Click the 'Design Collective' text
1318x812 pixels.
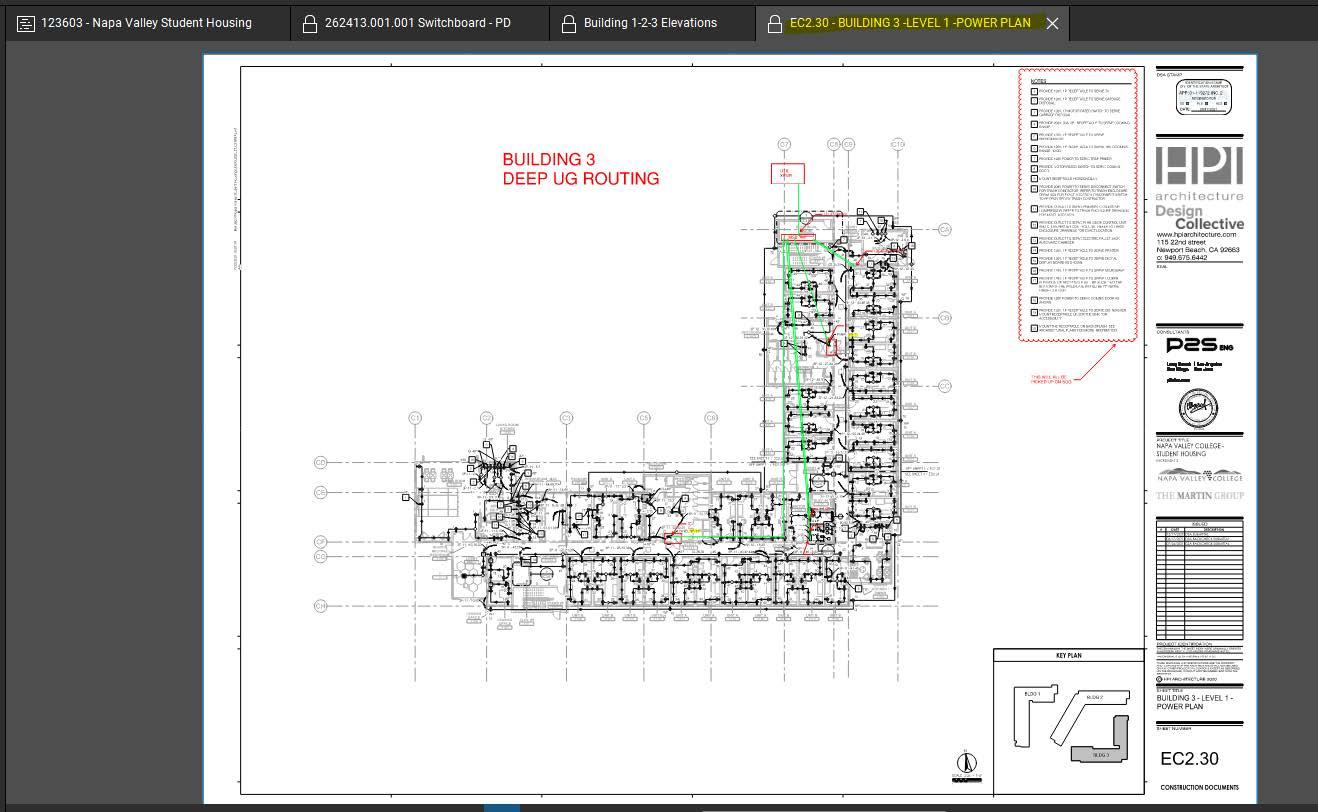[1200, 217]
